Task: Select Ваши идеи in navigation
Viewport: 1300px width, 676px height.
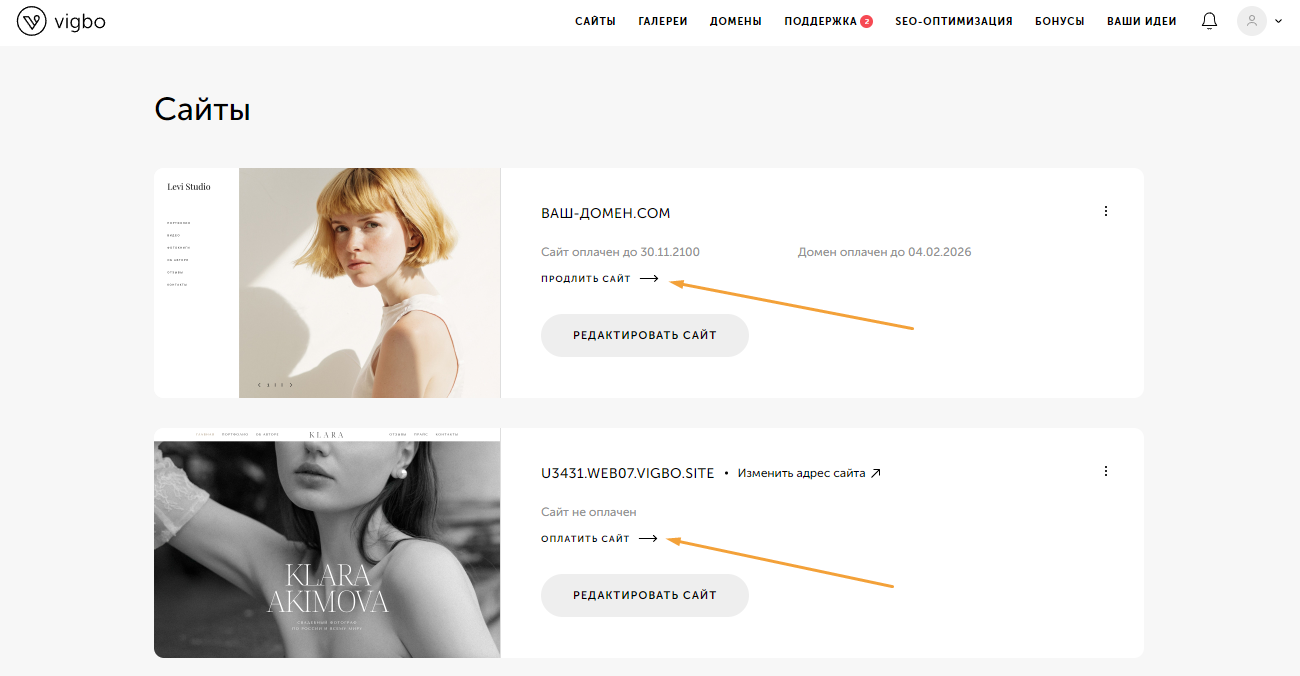Action: click(x=1142, y=21)
